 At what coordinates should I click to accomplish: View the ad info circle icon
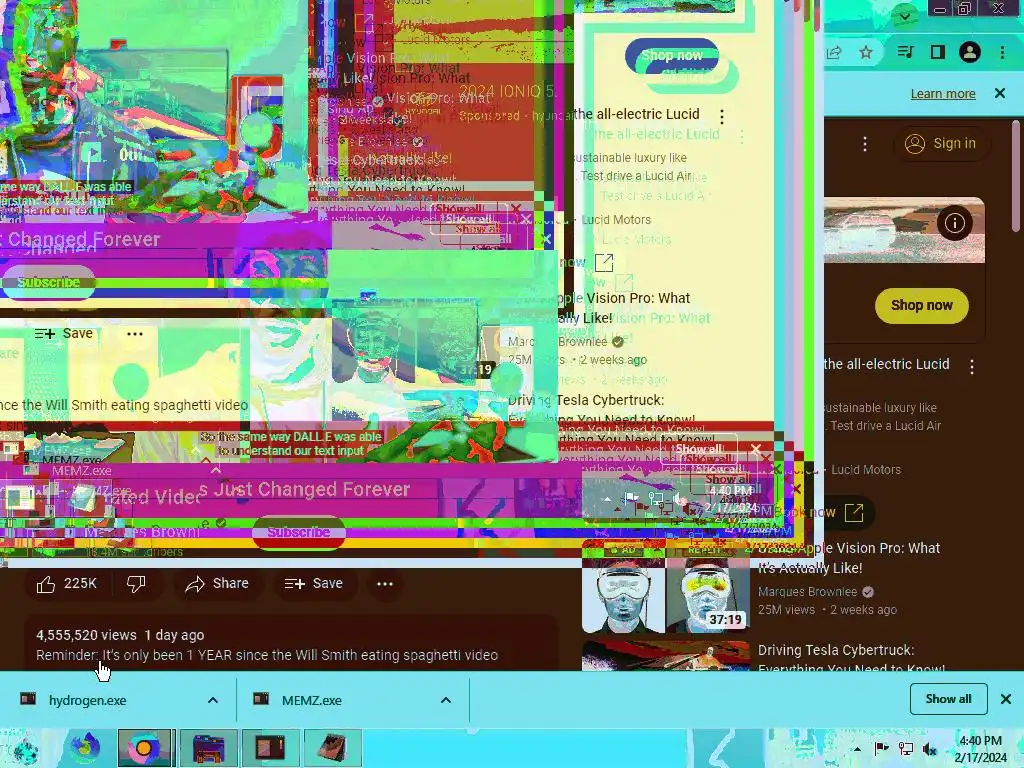coord(954,223)
